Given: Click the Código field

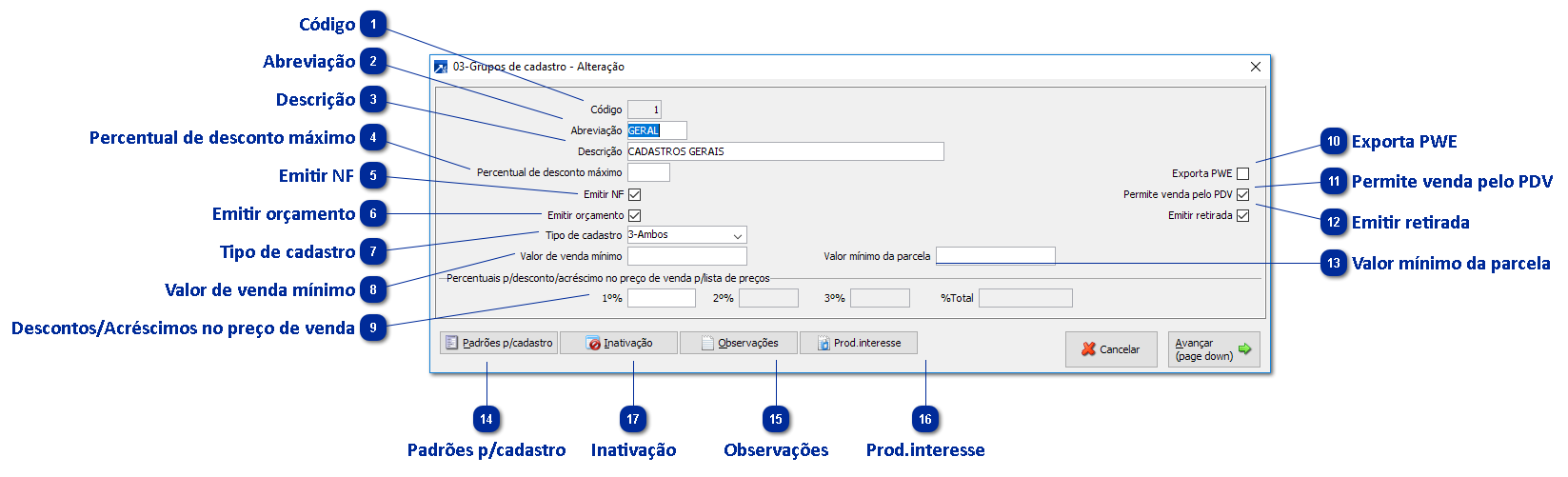Looking at the screenshot, I should coord(645,109).
